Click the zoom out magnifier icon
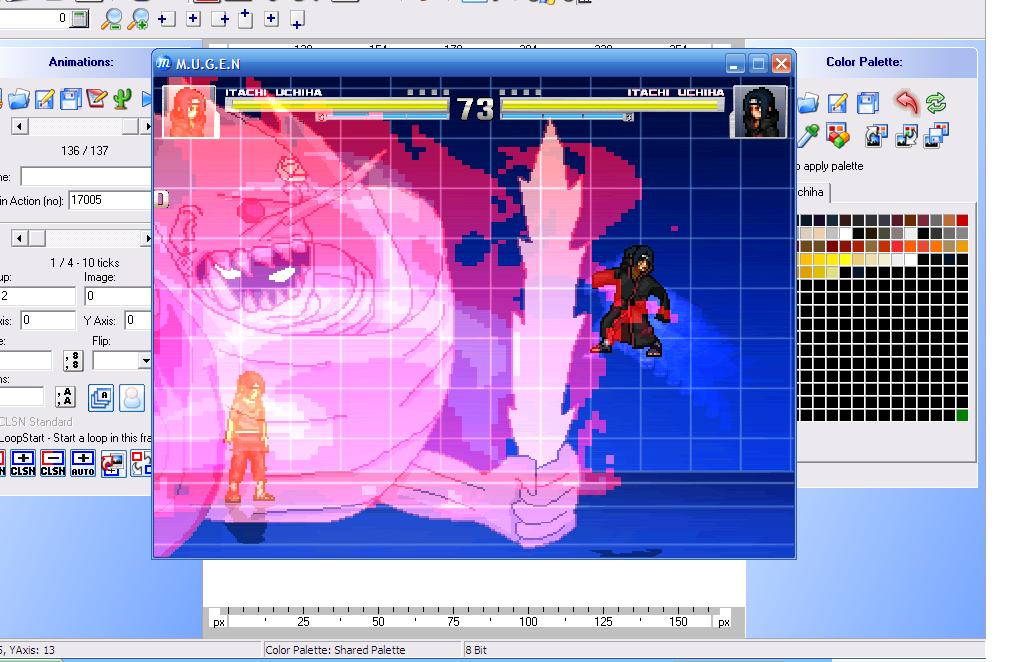This screenshot has height=662, width=1024. [x=111, y=20]
